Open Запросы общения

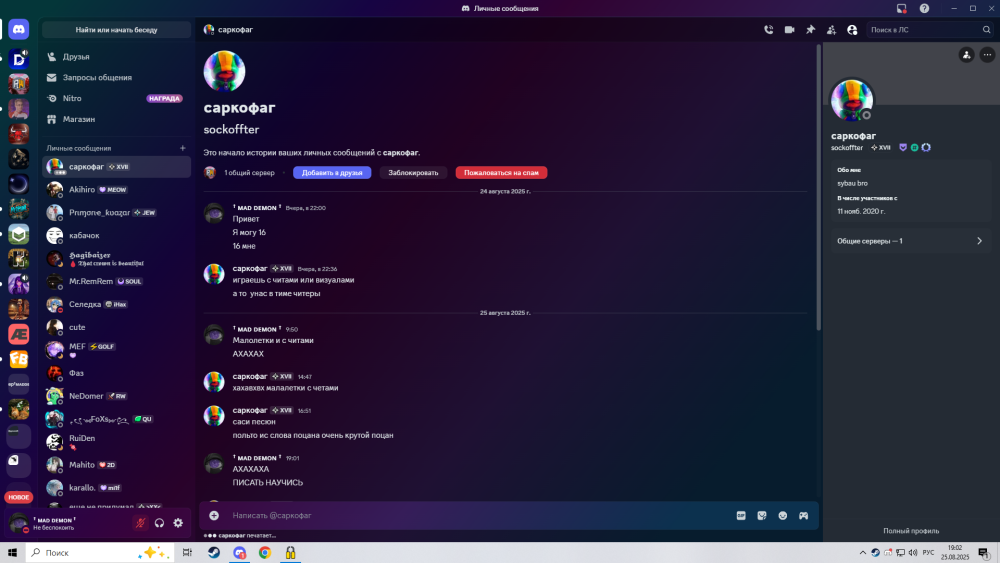(x=116, y=78)
